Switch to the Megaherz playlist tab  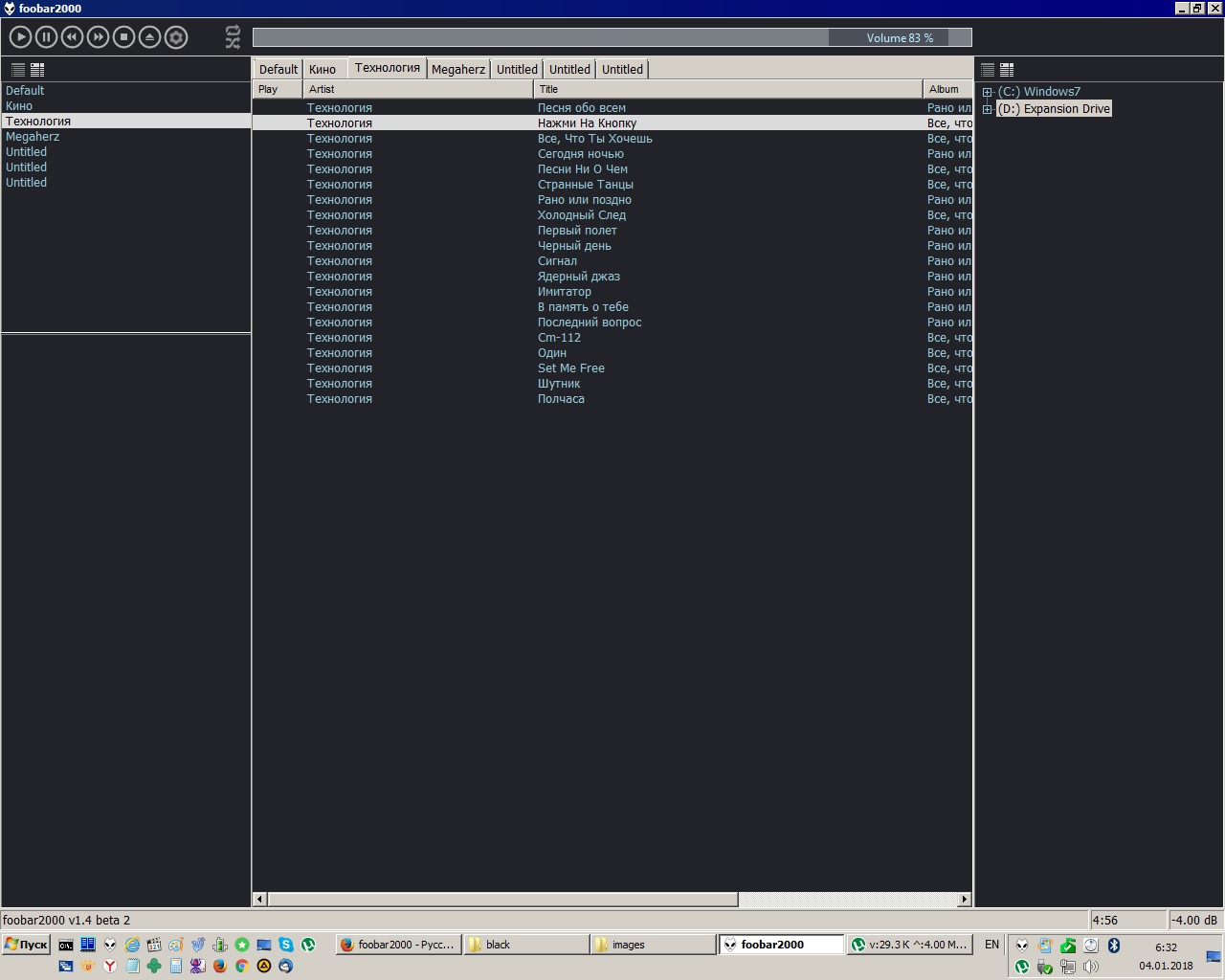pos(457,69)
